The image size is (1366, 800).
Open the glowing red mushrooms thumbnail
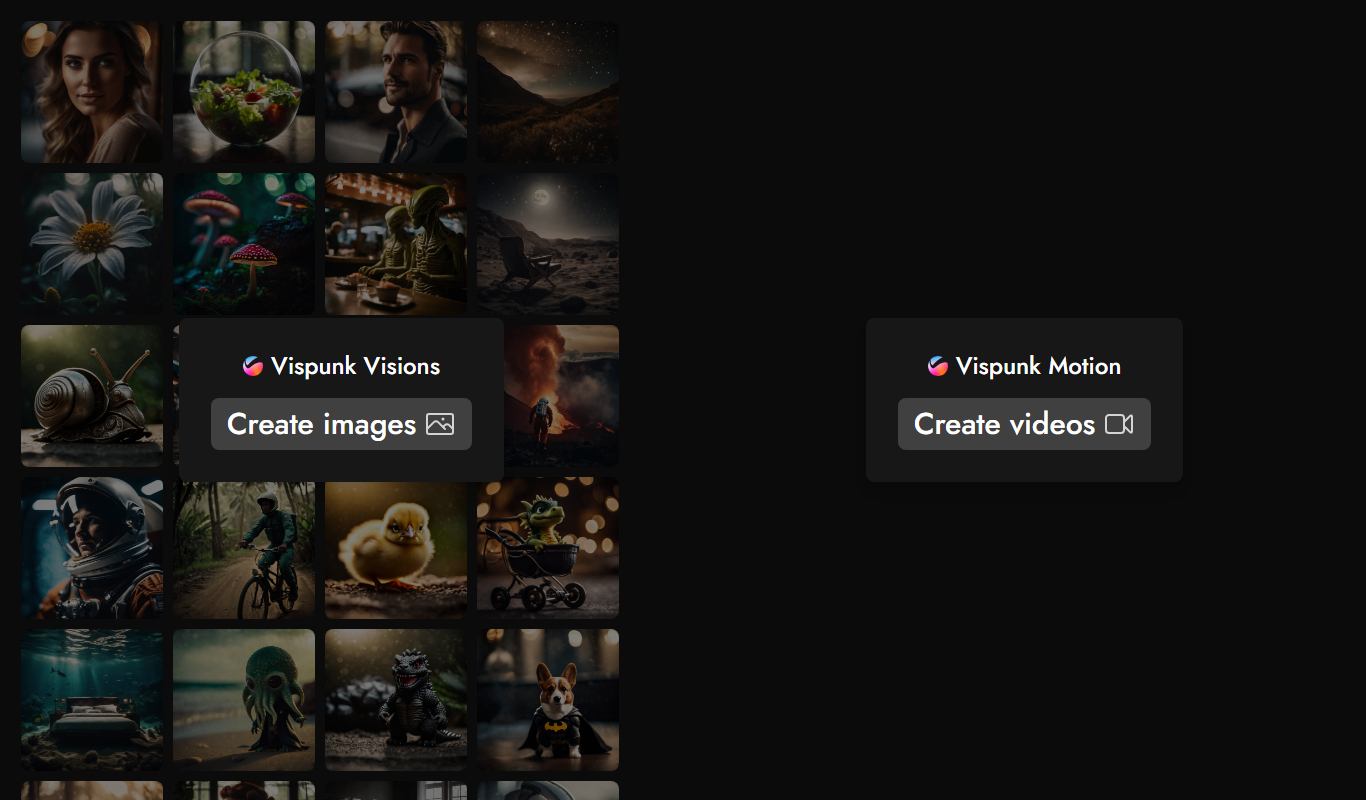tap(244, 244)
